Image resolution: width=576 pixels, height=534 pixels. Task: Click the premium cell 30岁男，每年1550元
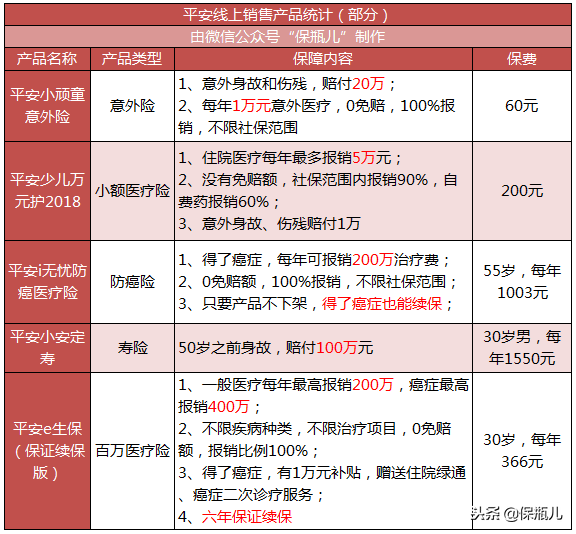coord(522,348)
